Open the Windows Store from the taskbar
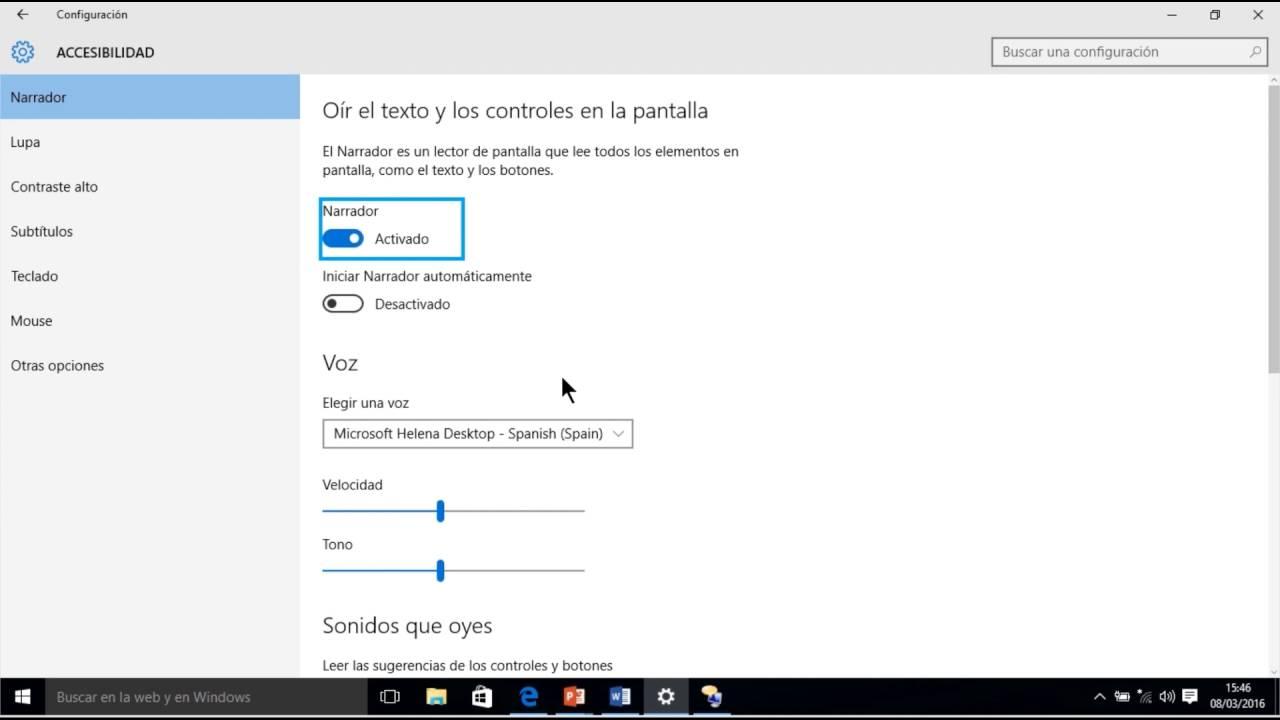Image resolution: width=1280 pixels, height=720 pixels. click(482, 696)
